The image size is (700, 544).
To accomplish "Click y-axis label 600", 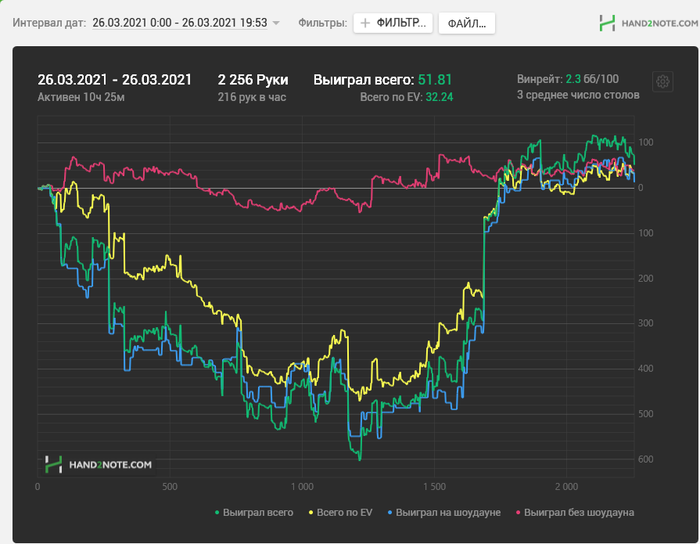I will [646, 459].
